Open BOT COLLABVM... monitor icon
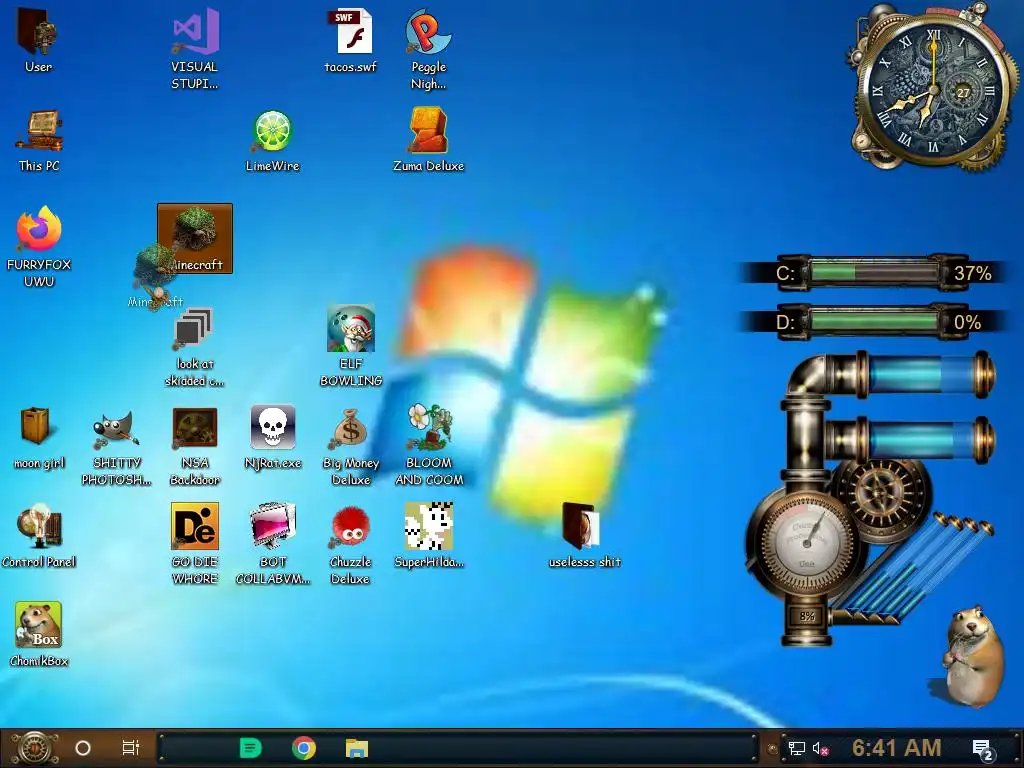The width and height of the screenshot is (1024, 768). (272, 543)
